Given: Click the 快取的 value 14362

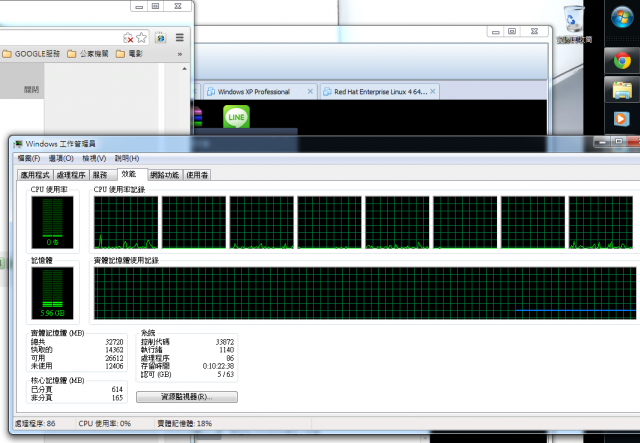Looking at the screenshot, I should (x=114, y=350).
